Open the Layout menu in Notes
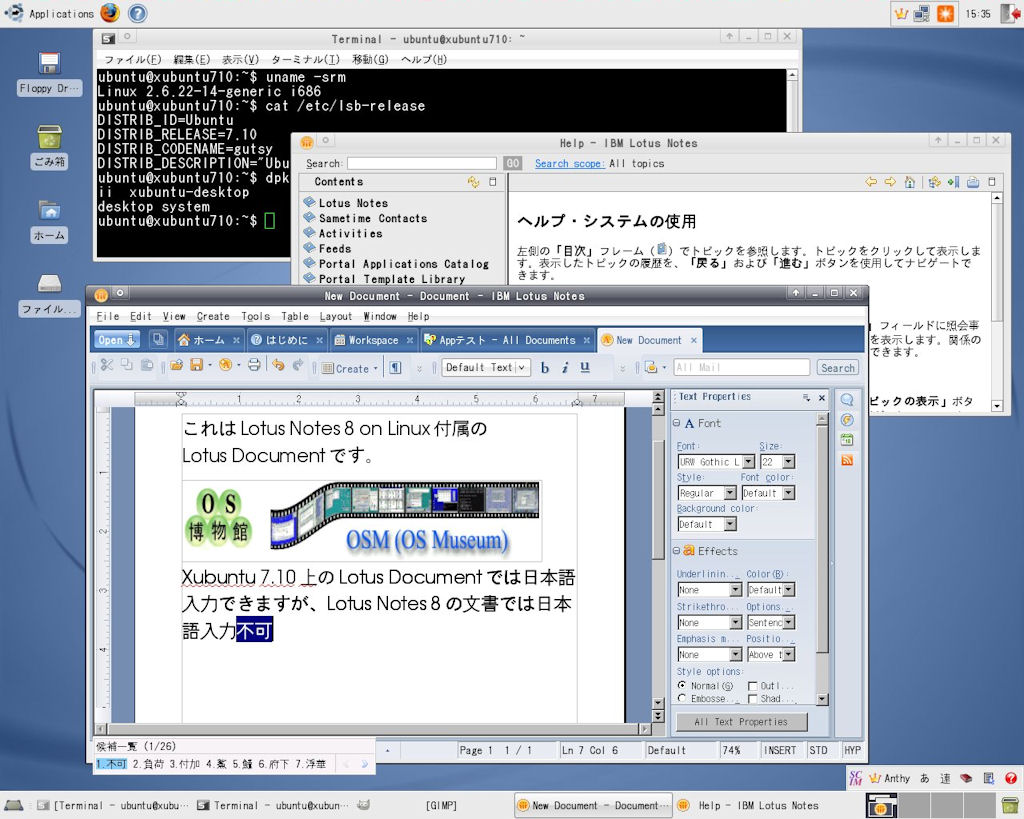This screenshot has height=819, width=1024. [x=336, y=316]
